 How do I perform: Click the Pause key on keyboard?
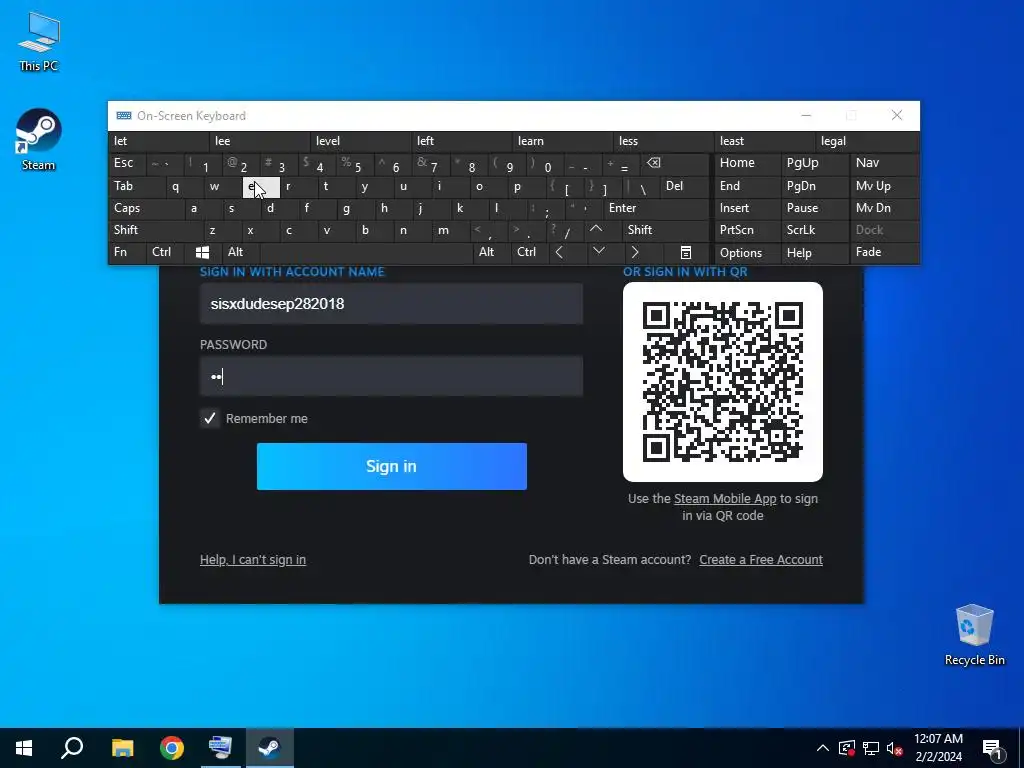[814, 208]
